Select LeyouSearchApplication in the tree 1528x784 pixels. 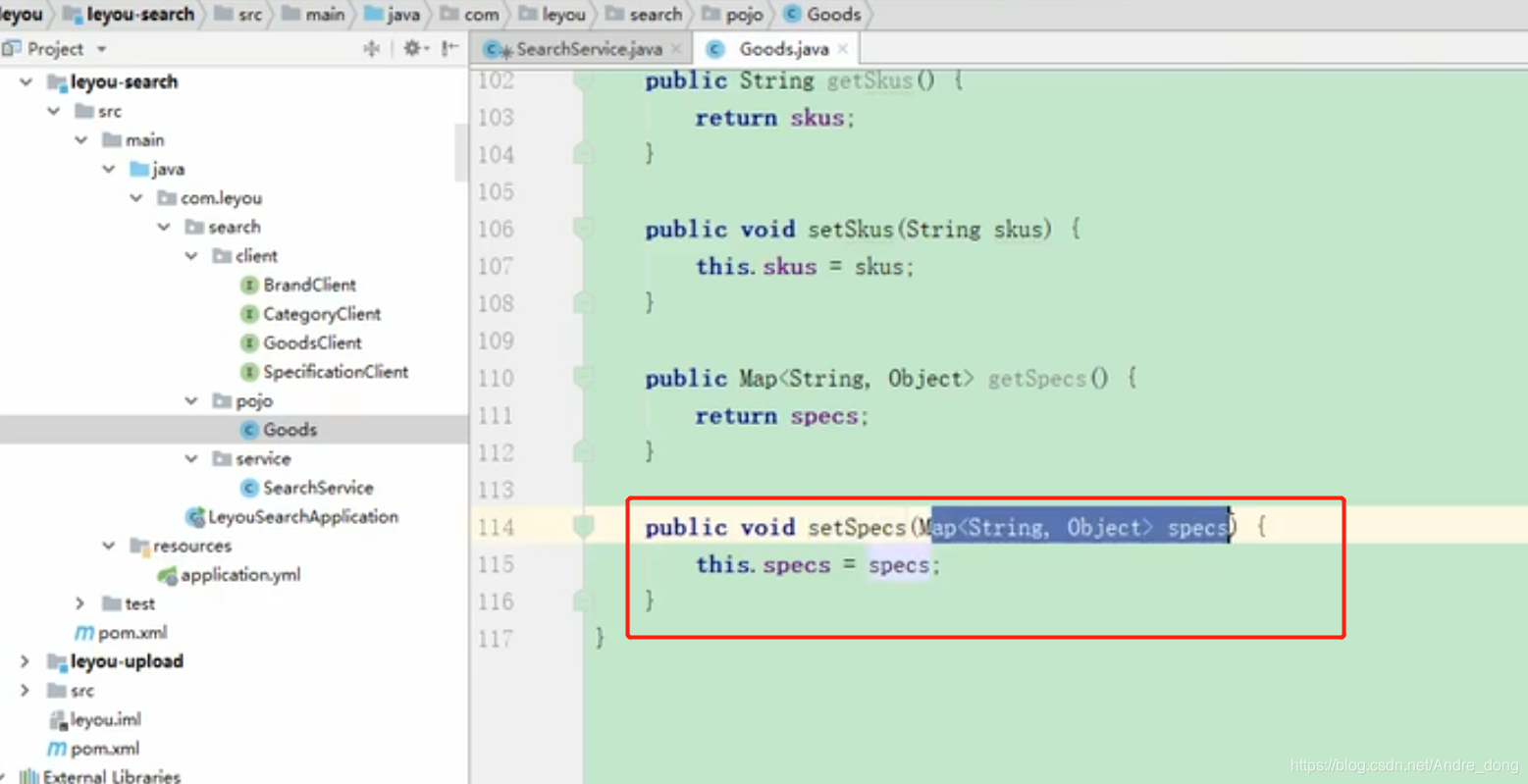303,517
